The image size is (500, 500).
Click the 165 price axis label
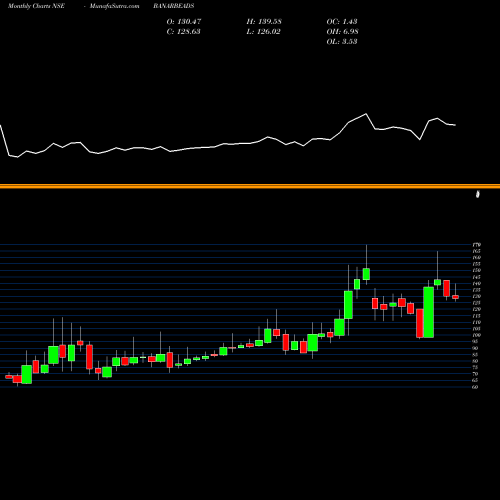click(476, 251)
